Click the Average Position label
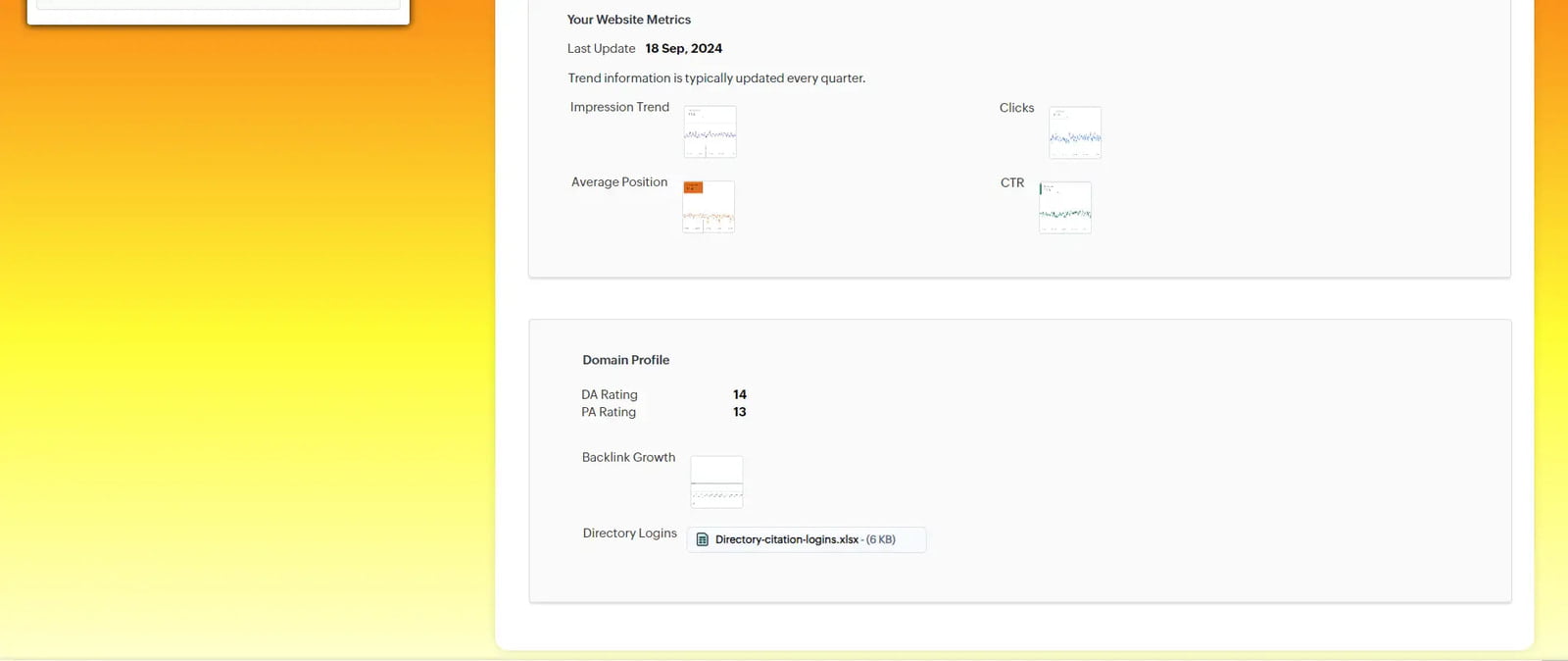 pyautogui.click(x=619, y=182)
